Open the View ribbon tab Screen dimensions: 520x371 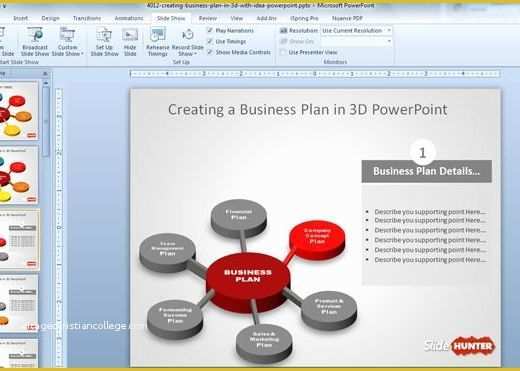[x=237, y=18]
